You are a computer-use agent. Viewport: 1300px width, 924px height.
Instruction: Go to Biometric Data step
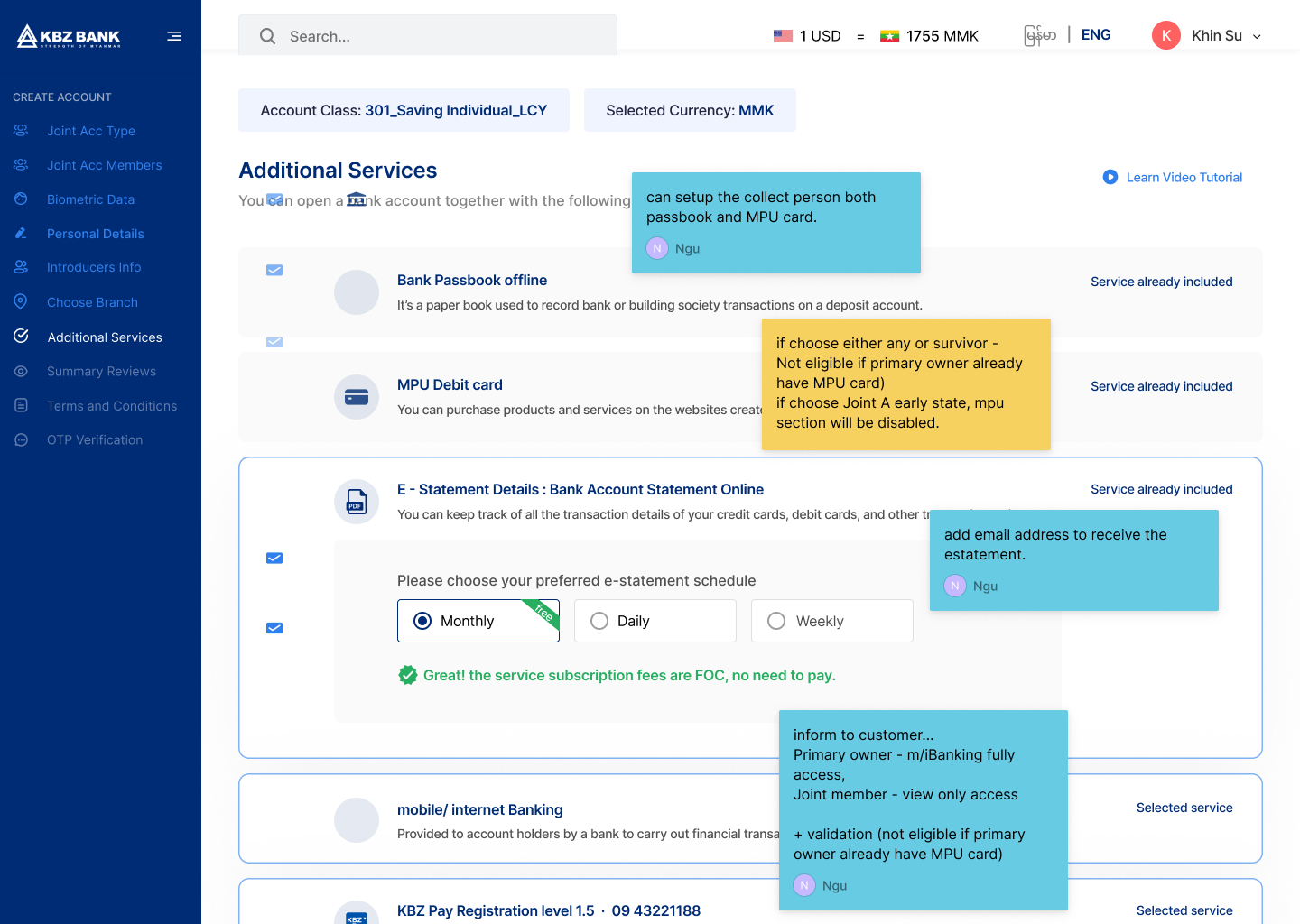point(90,199)
